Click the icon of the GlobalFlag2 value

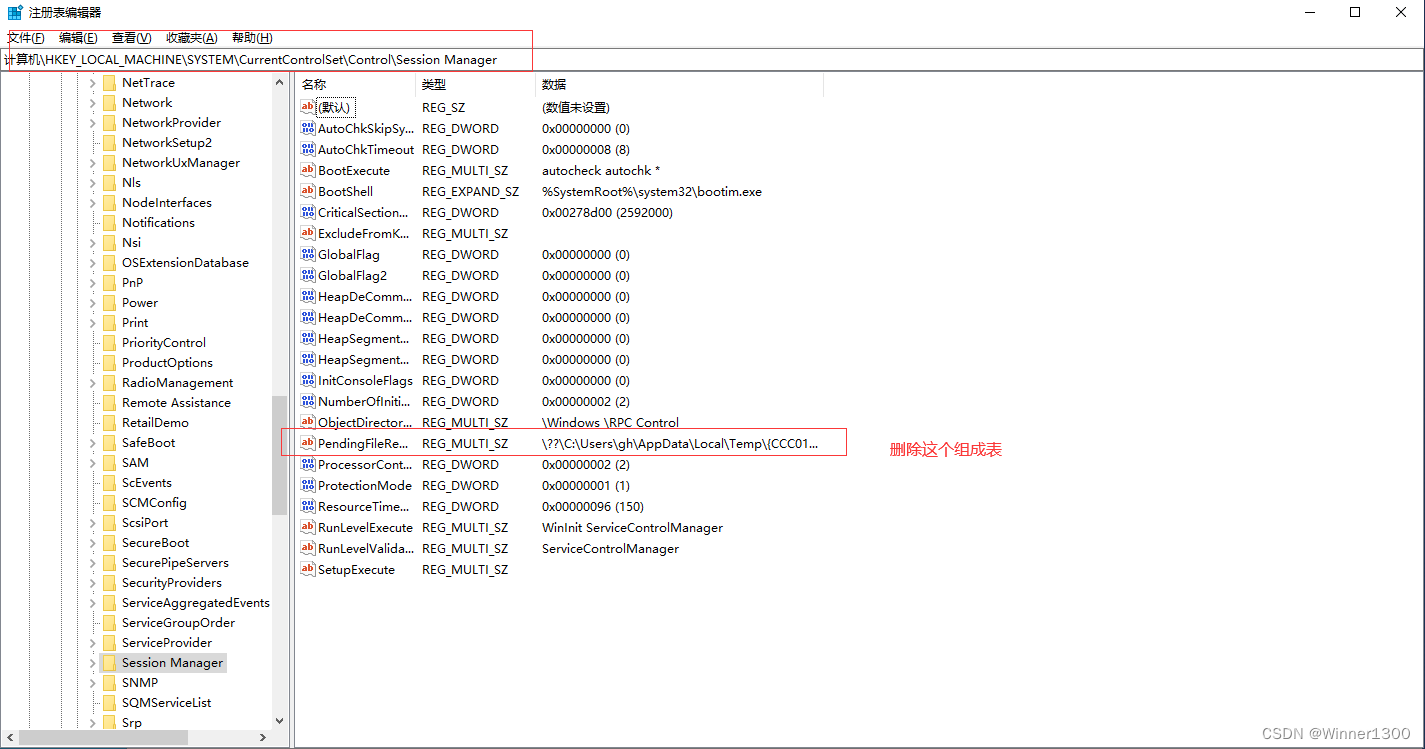click(x=308, y=275)
